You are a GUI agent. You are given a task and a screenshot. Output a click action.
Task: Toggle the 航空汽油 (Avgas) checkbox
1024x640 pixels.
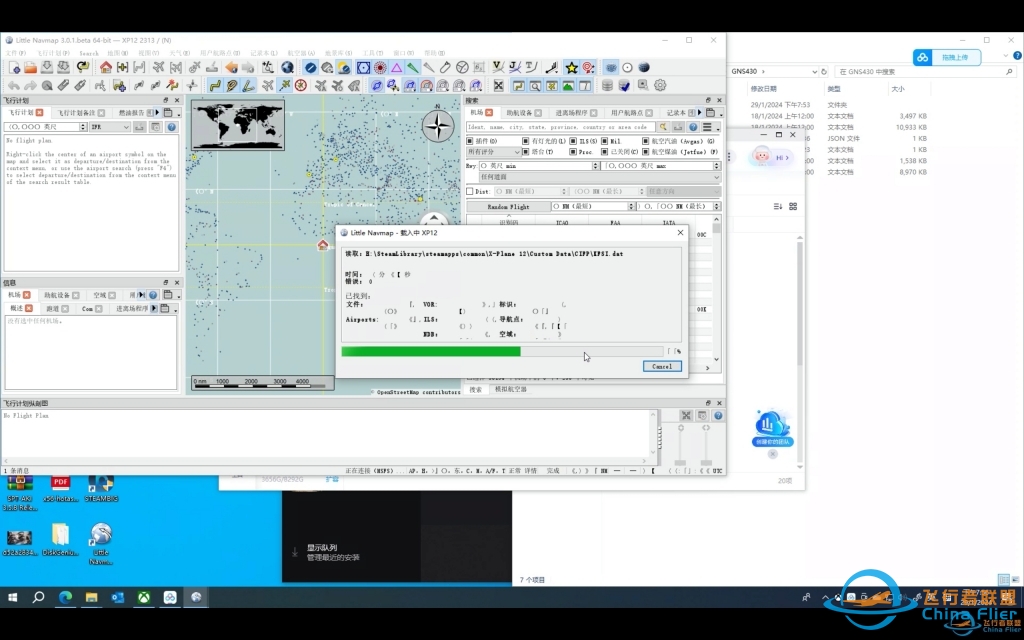tap(646, 140)
